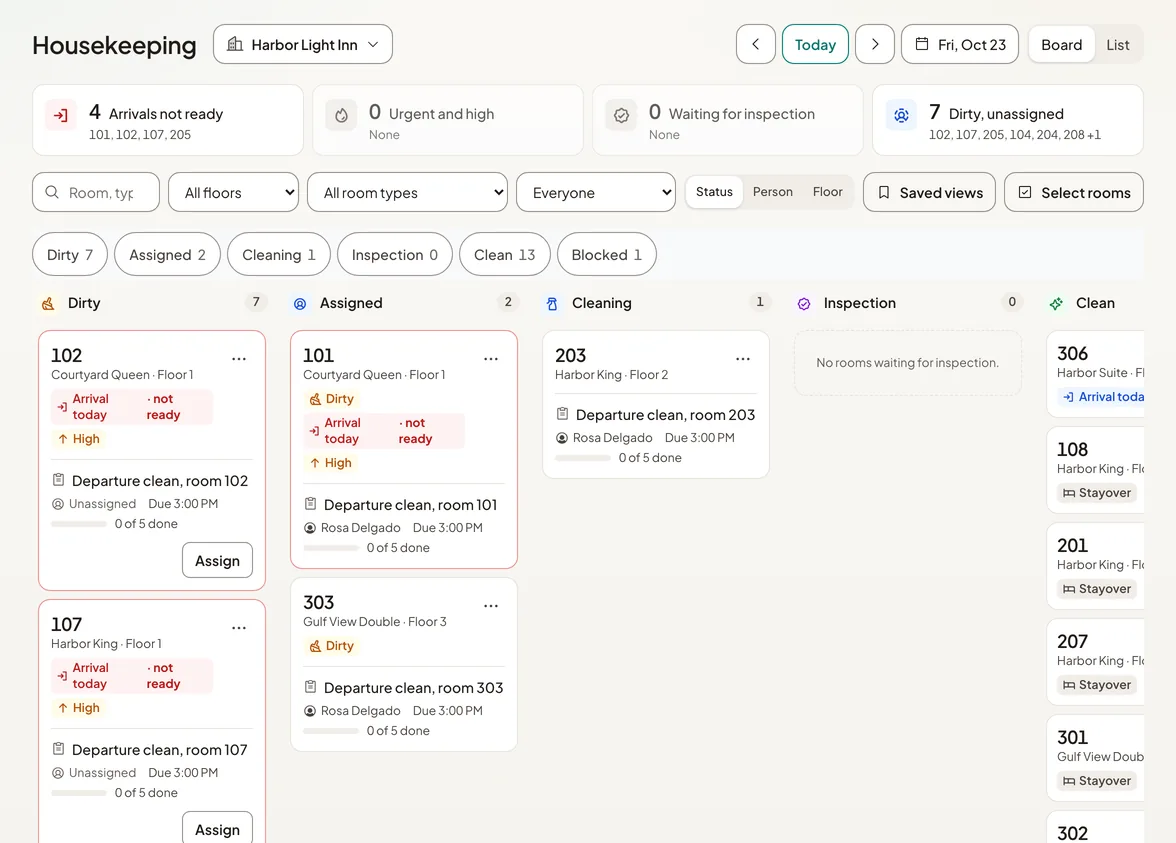The height and width of the screenshot is (843, 1176).
Task: Open the more options menu for room 102
Action: click(238, 358)
